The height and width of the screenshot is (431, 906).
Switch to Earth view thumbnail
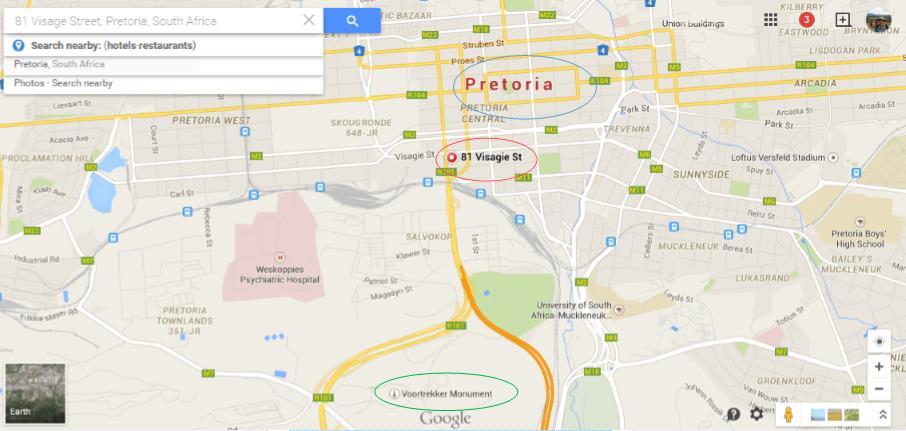click(x=35, y=393)
